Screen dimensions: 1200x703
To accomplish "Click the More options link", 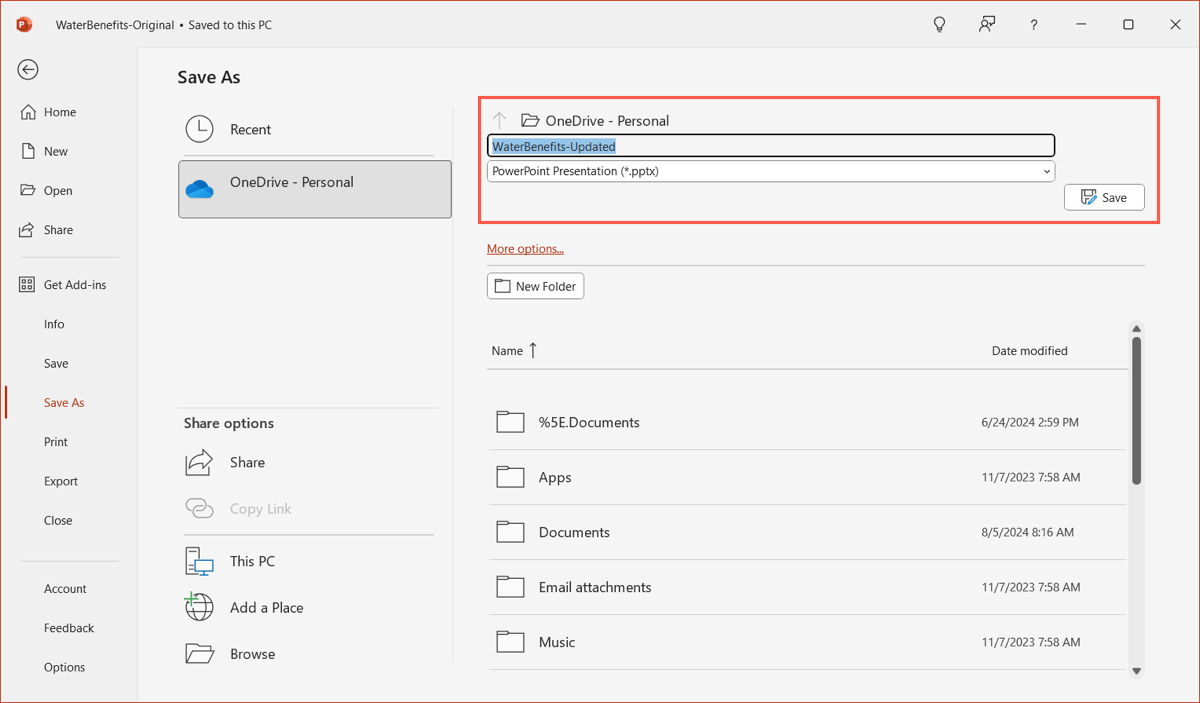I will (525, 249).
